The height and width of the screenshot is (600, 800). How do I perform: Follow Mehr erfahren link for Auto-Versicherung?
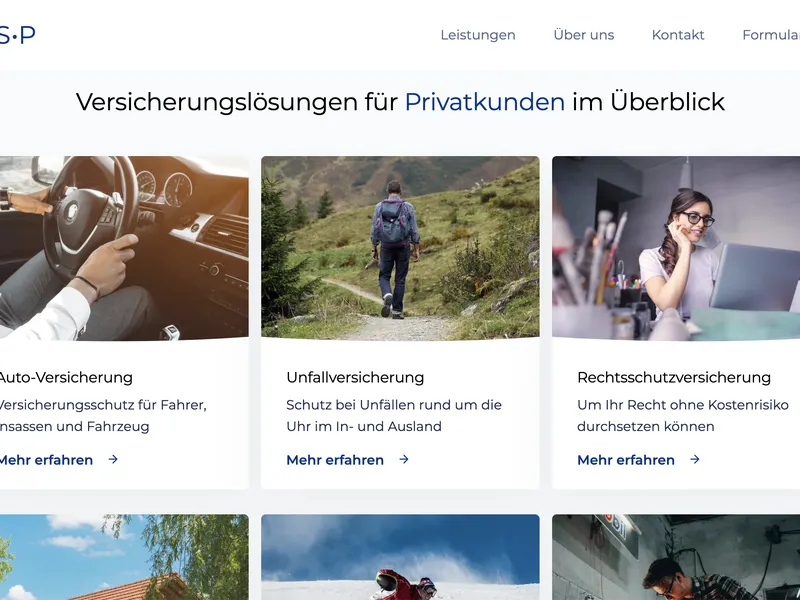[x=46, y=460]
